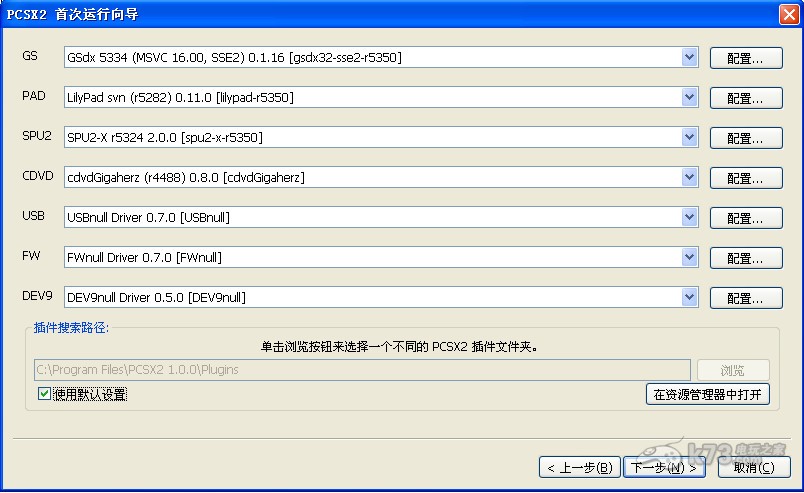This screenshot has width=804, height=493.
Task: Uncheck the 使用默认设置 checkbox
Action: [x=44, y=394]
